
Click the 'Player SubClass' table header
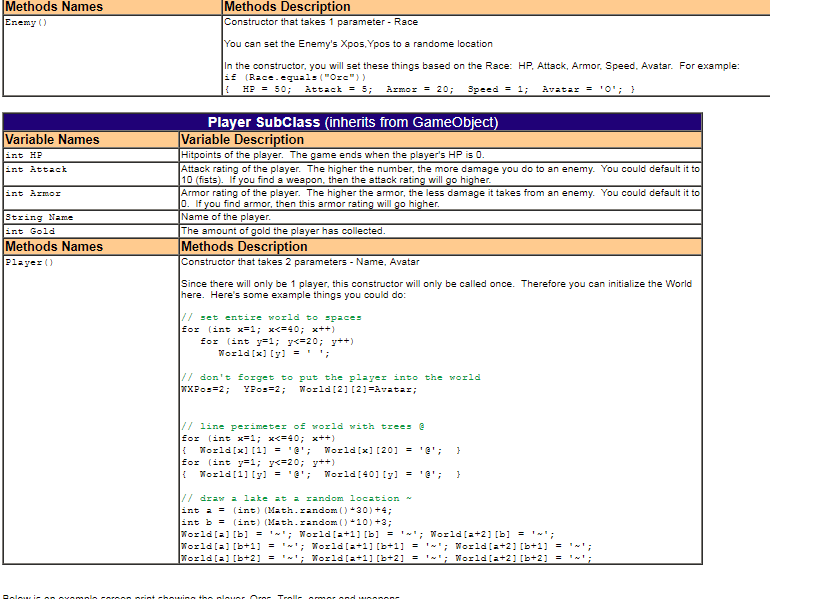[x=353, y=122]
